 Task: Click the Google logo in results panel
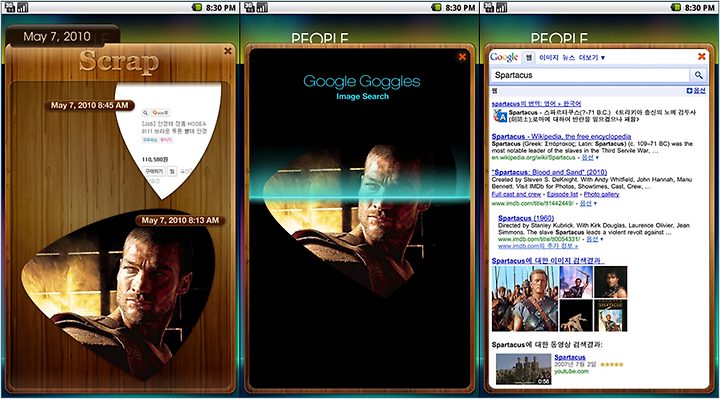click(504, 57)
